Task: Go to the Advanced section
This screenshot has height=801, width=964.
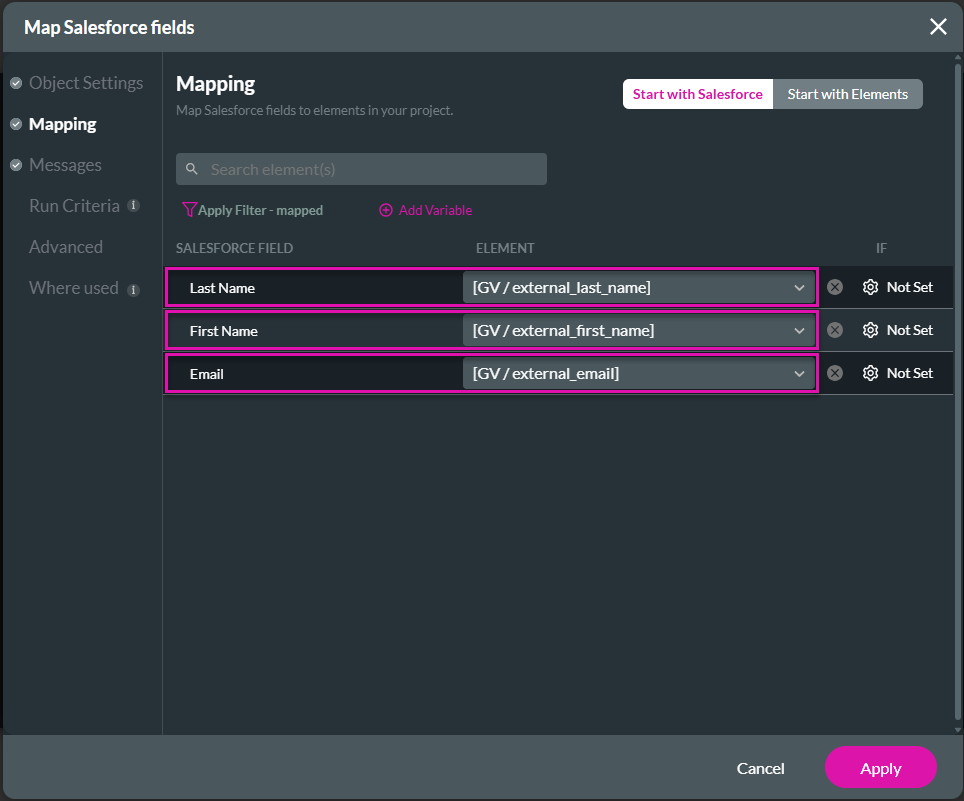Action: coord(66,247)
